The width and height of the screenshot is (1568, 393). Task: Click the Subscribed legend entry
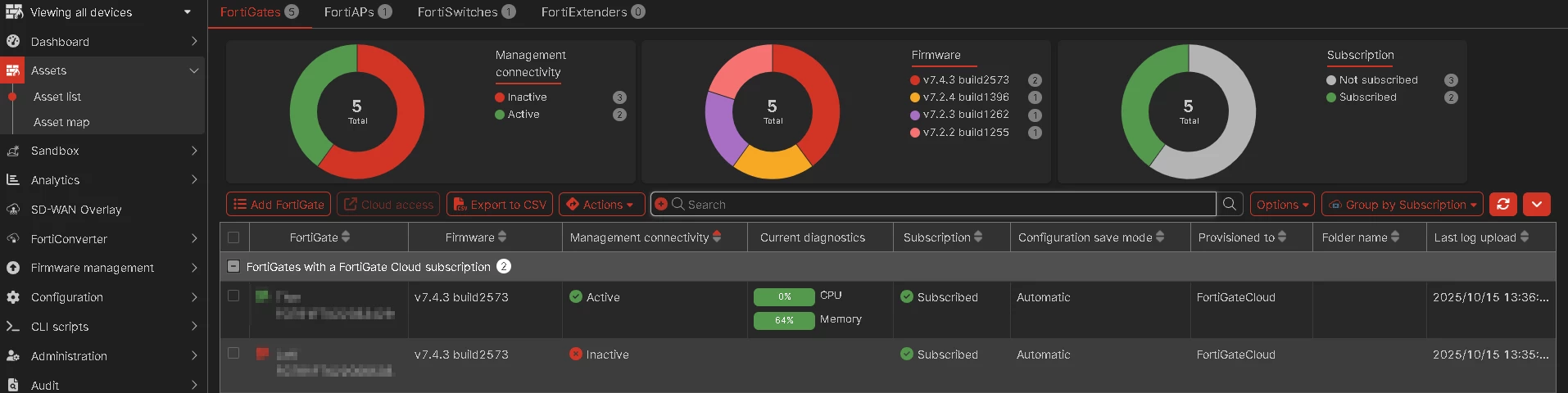tap(1362, 97)
